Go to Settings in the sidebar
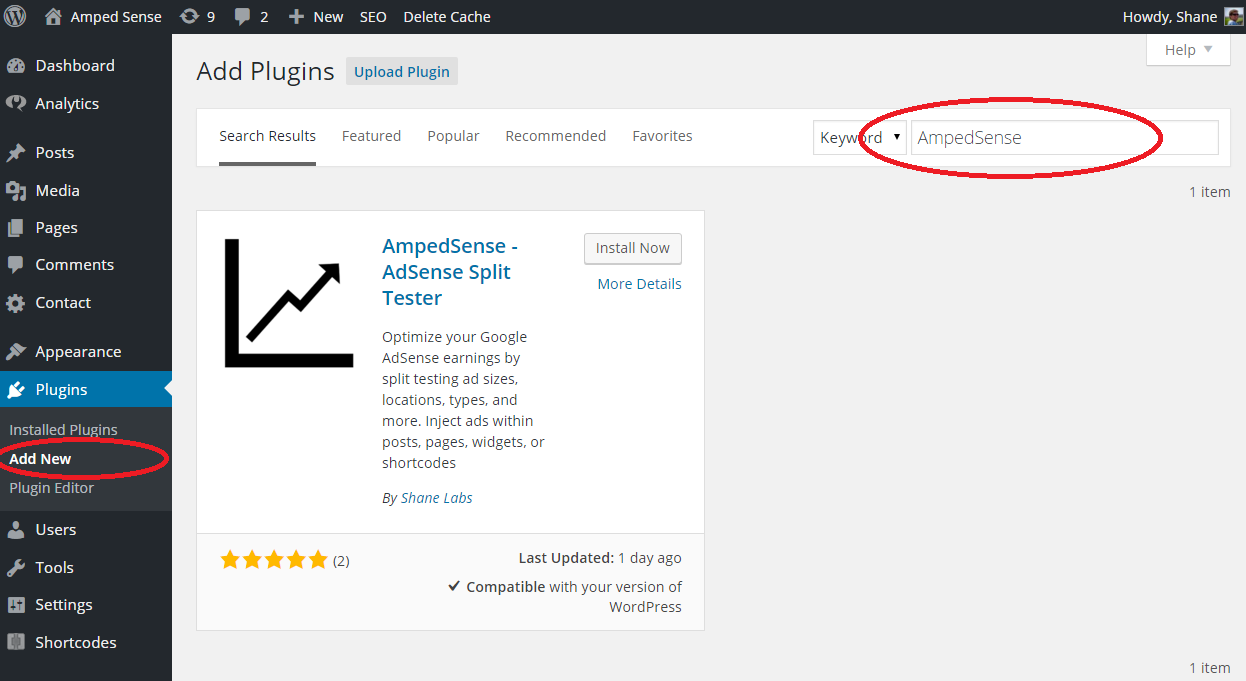1246x681 pixels. point(64,605)
